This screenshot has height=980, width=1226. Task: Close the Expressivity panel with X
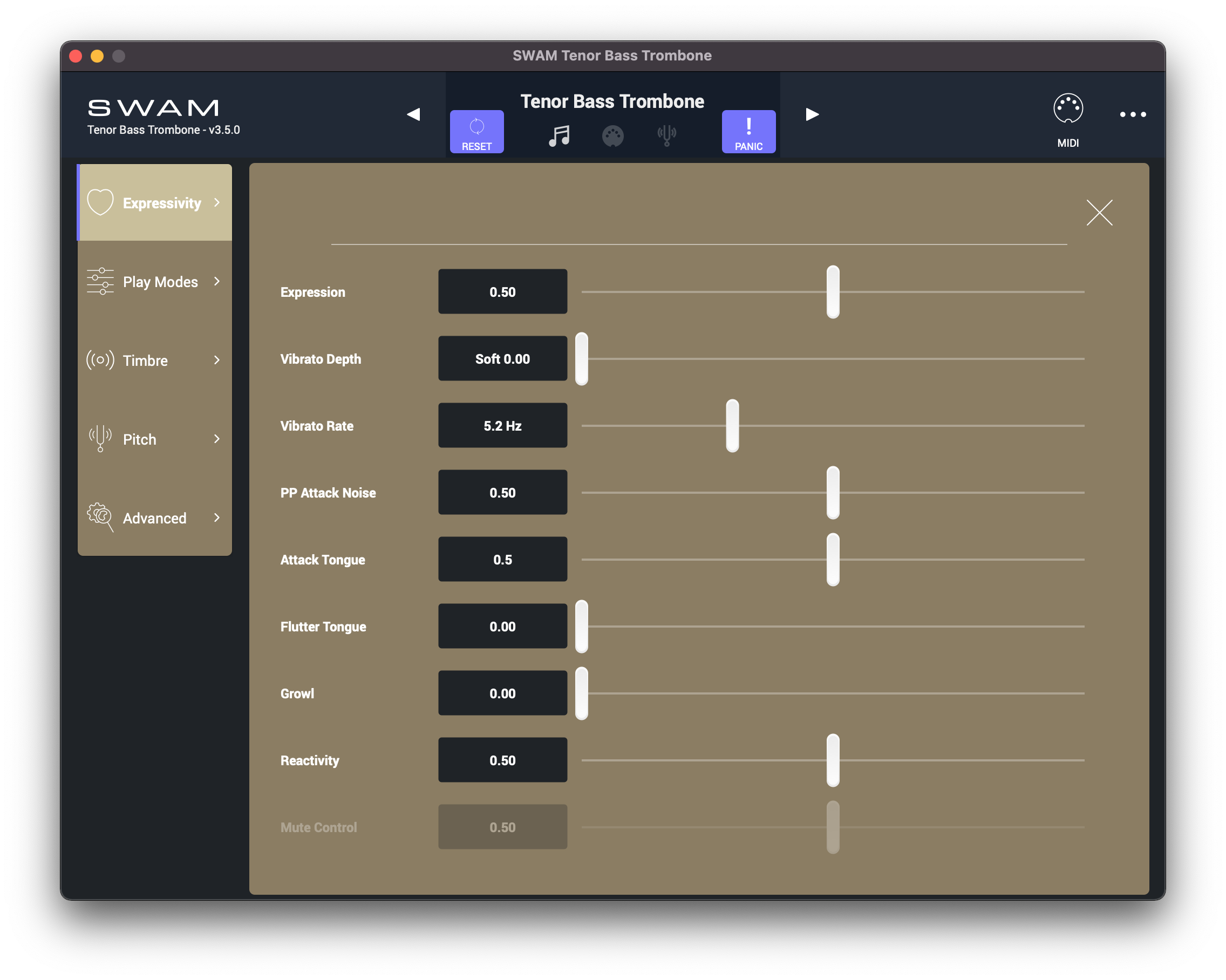click(1099, 213)
